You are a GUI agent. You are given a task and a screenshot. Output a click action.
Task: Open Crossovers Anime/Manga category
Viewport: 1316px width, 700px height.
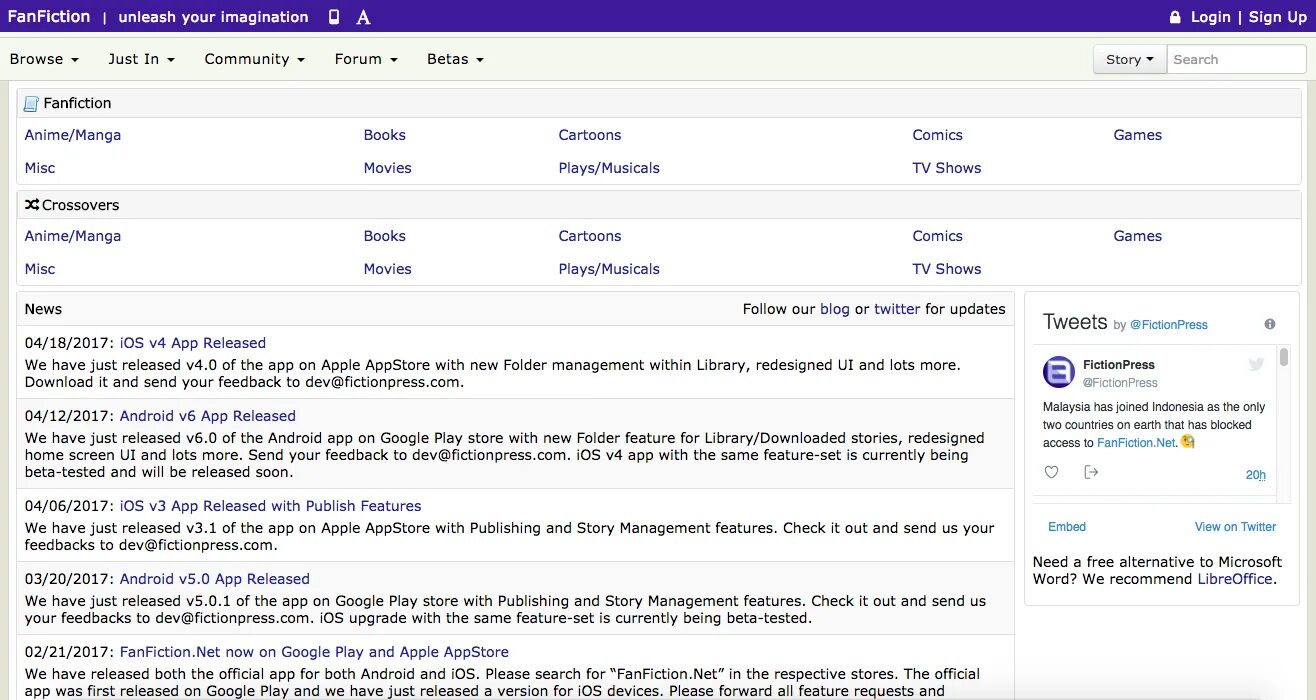click(73, 236)
